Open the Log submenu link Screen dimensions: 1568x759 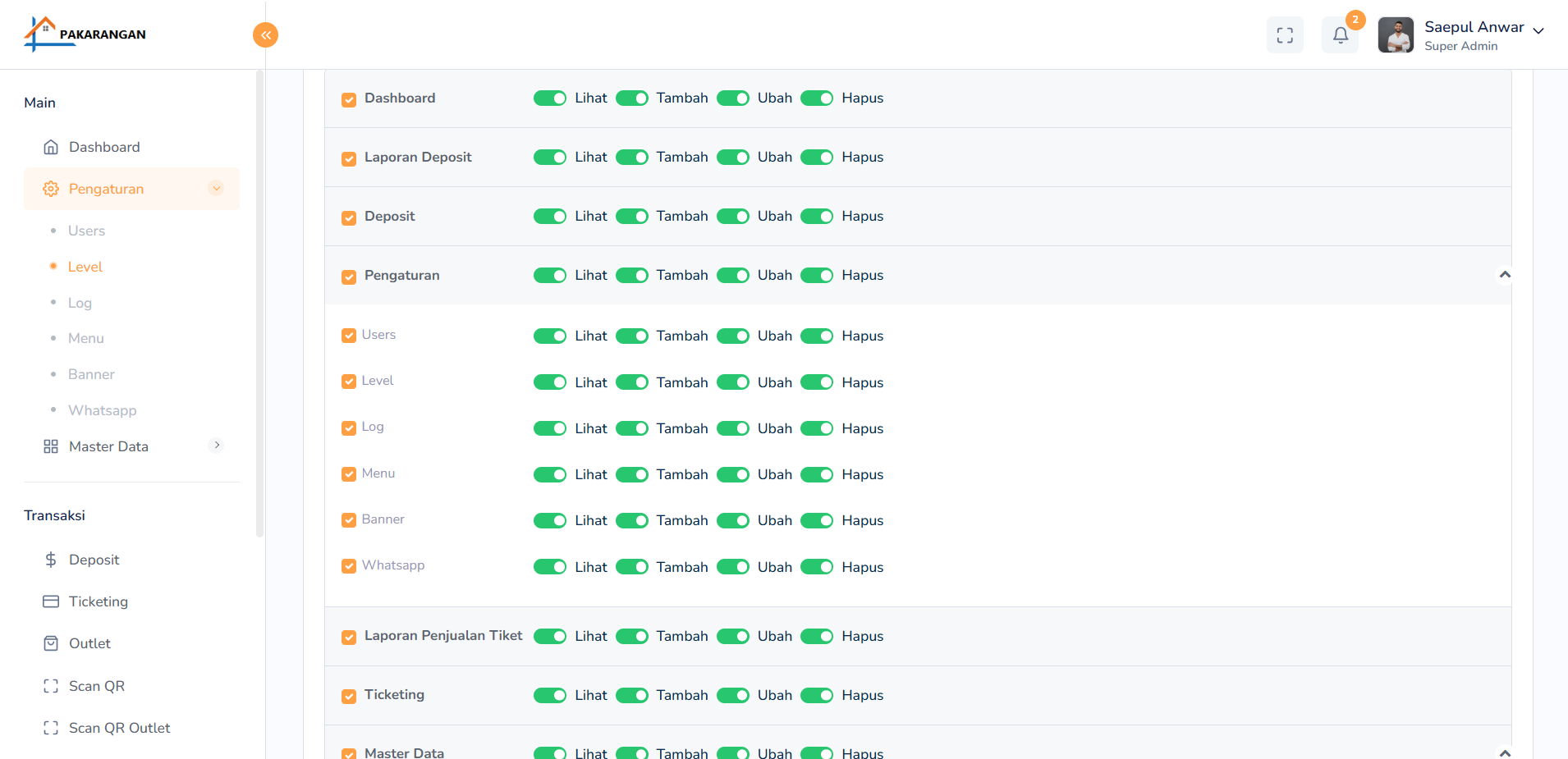click(80, 303)
